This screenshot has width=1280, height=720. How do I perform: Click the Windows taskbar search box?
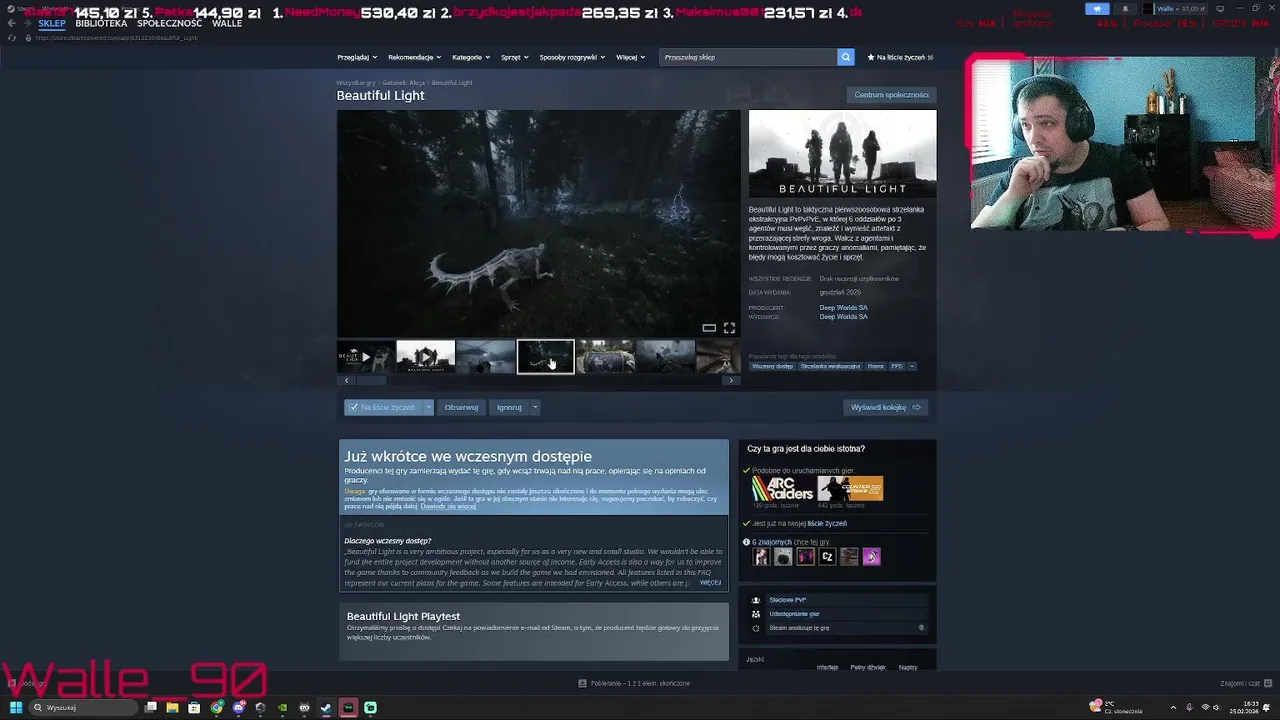(83, 707)
